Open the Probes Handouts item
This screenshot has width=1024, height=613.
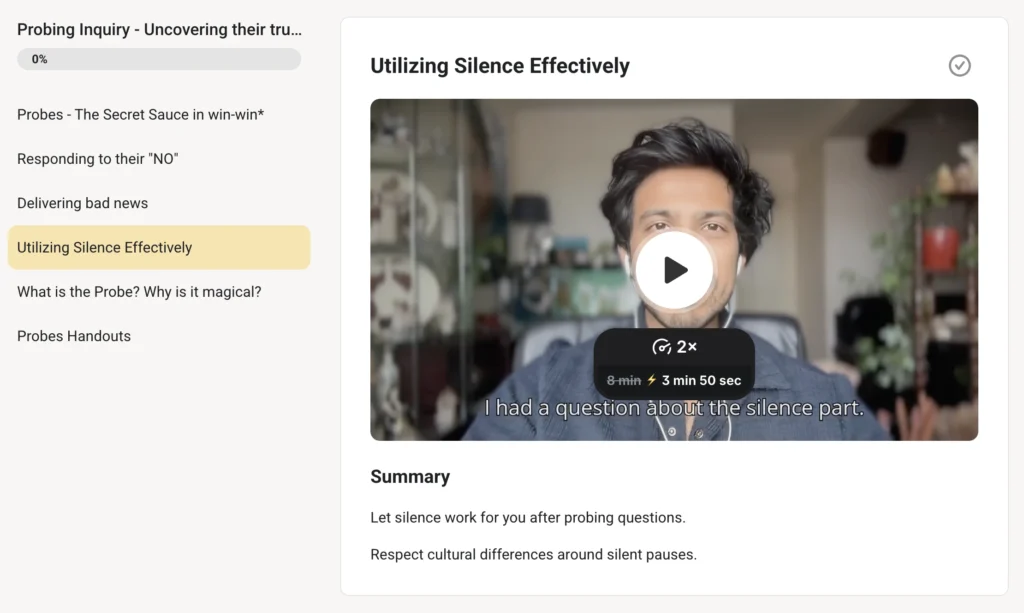point(74,336)
